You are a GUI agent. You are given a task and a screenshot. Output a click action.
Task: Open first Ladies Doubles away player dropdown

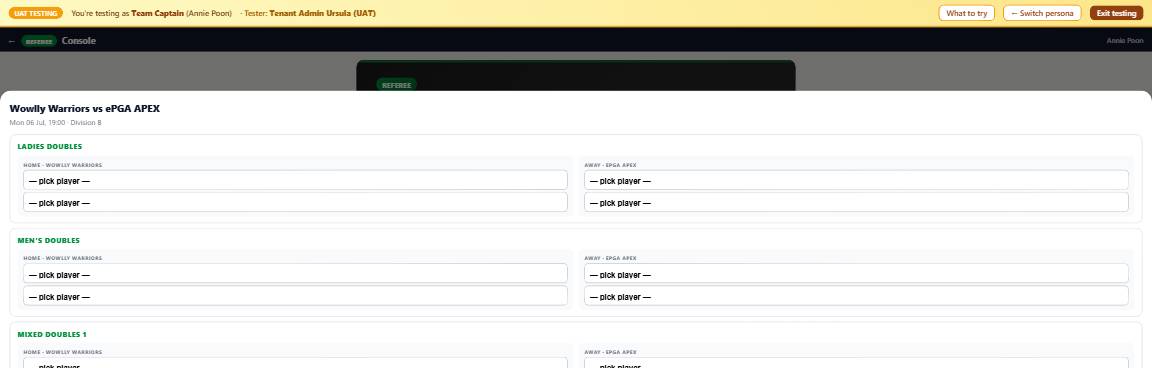pyautogui.click(x=856, y=181)
